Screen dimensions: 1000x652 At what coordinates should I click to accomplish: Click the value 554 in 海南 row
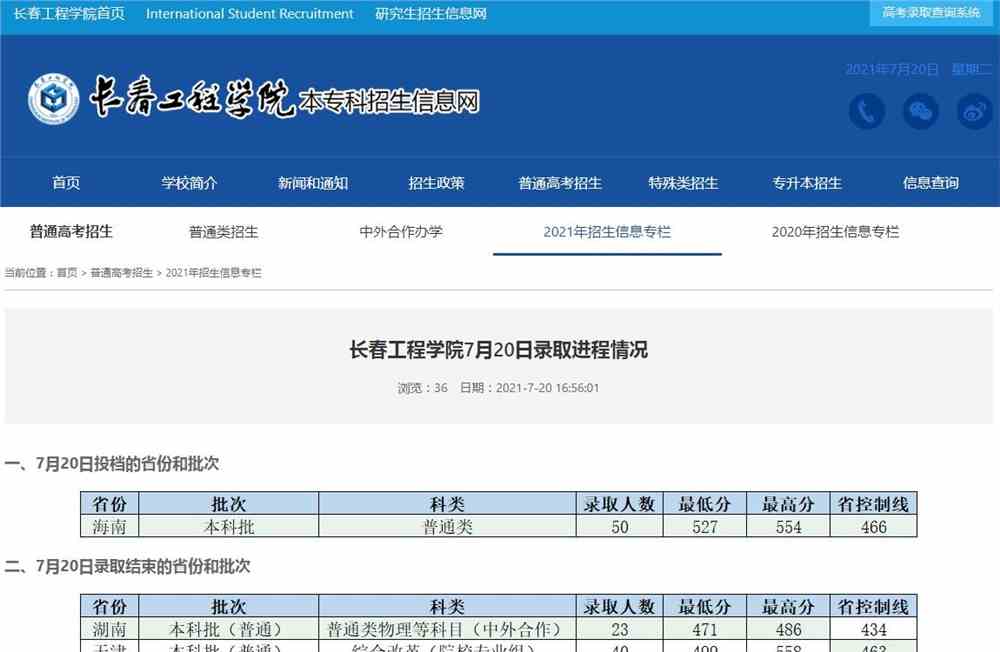(x=788, y=527)
